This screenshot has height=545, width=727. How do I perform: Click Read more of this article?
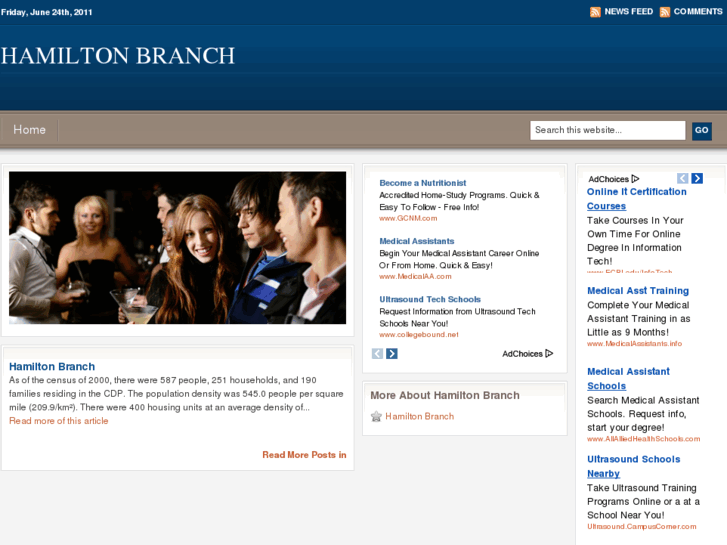click(x=58, y=421)
